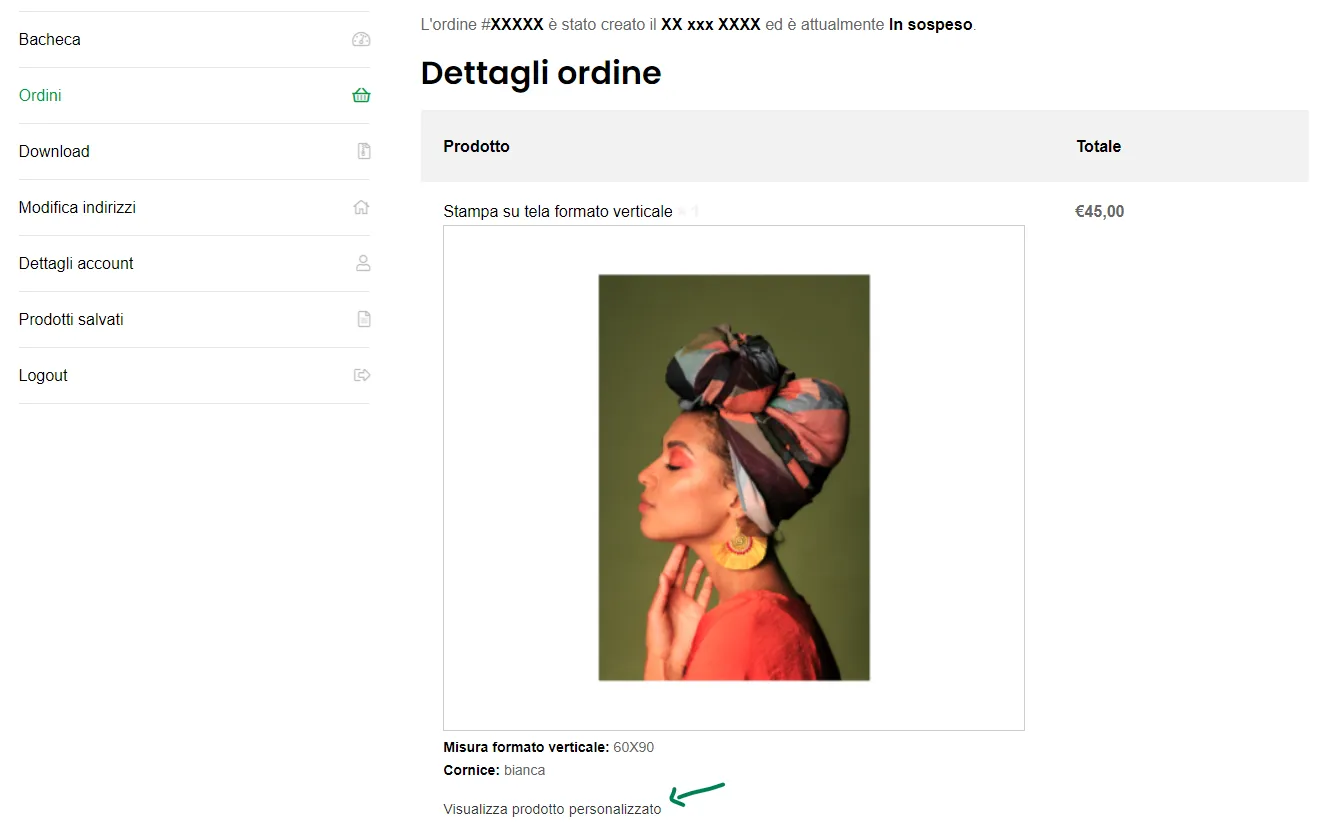Click the file icon next to Download

(364, 152)
